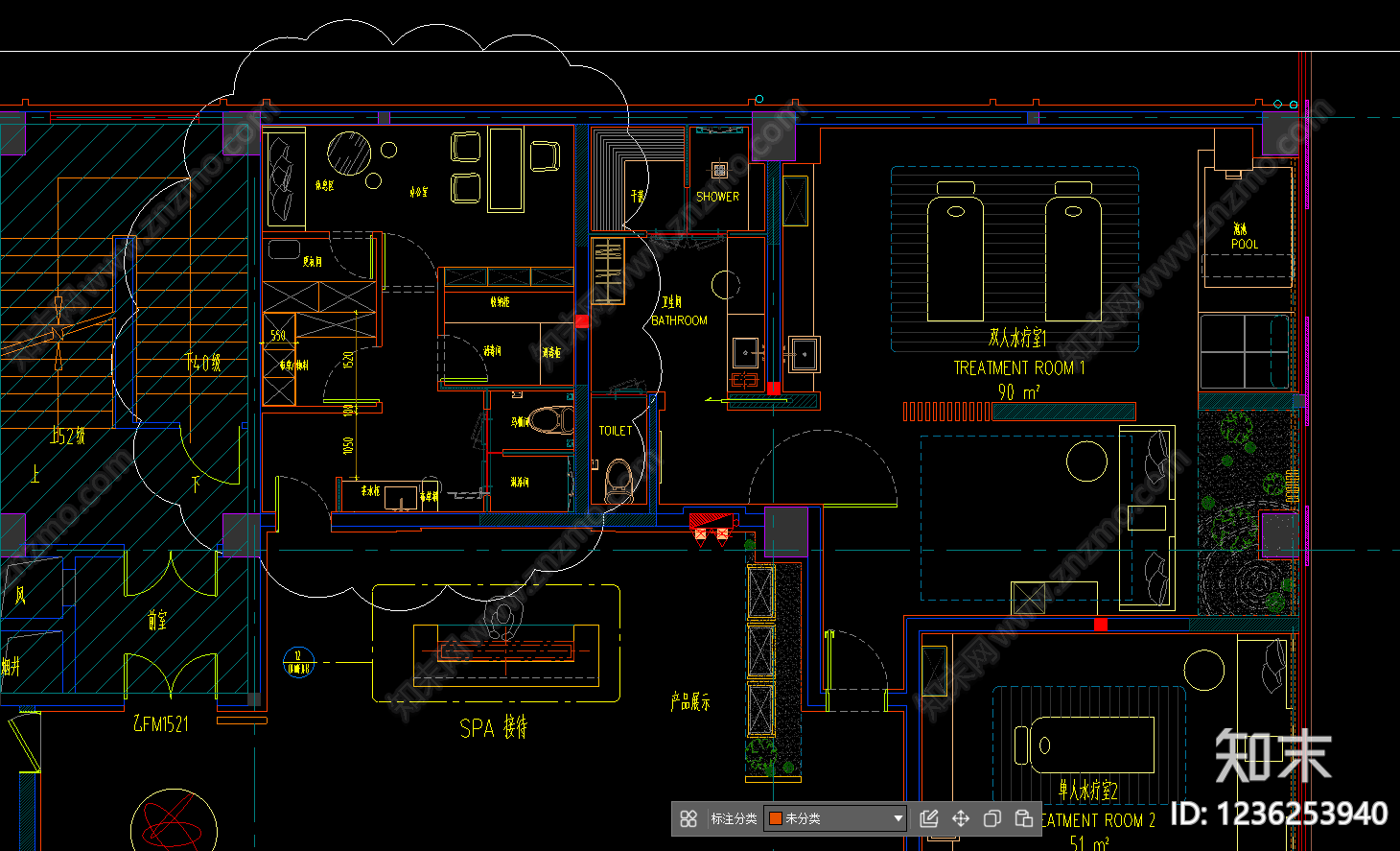This screenshot has height=851, width=1400.
Task: Click the edit annotation pencil icon
Action: pyautogui.click(x=929, y=818)
